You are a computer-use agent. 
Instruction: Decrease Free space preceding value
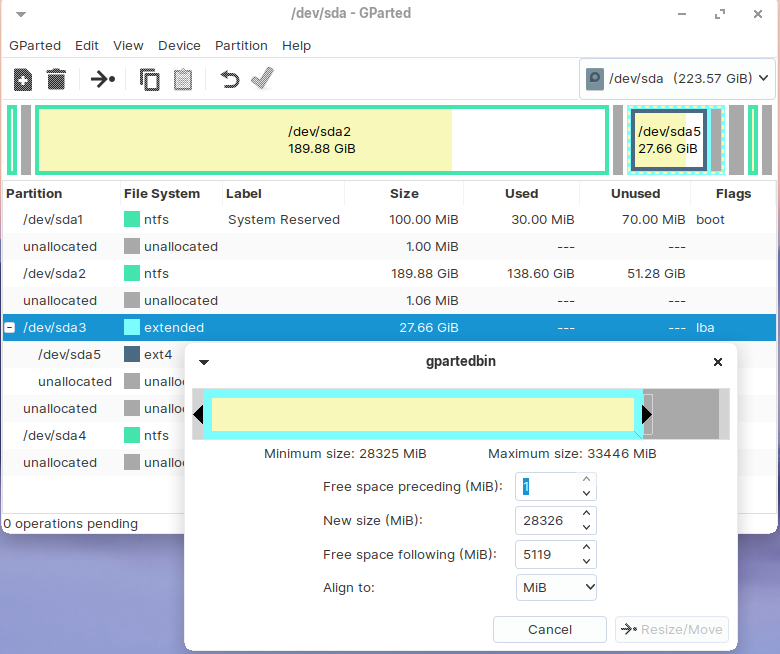pyautogui.click(x=586, y=493)
